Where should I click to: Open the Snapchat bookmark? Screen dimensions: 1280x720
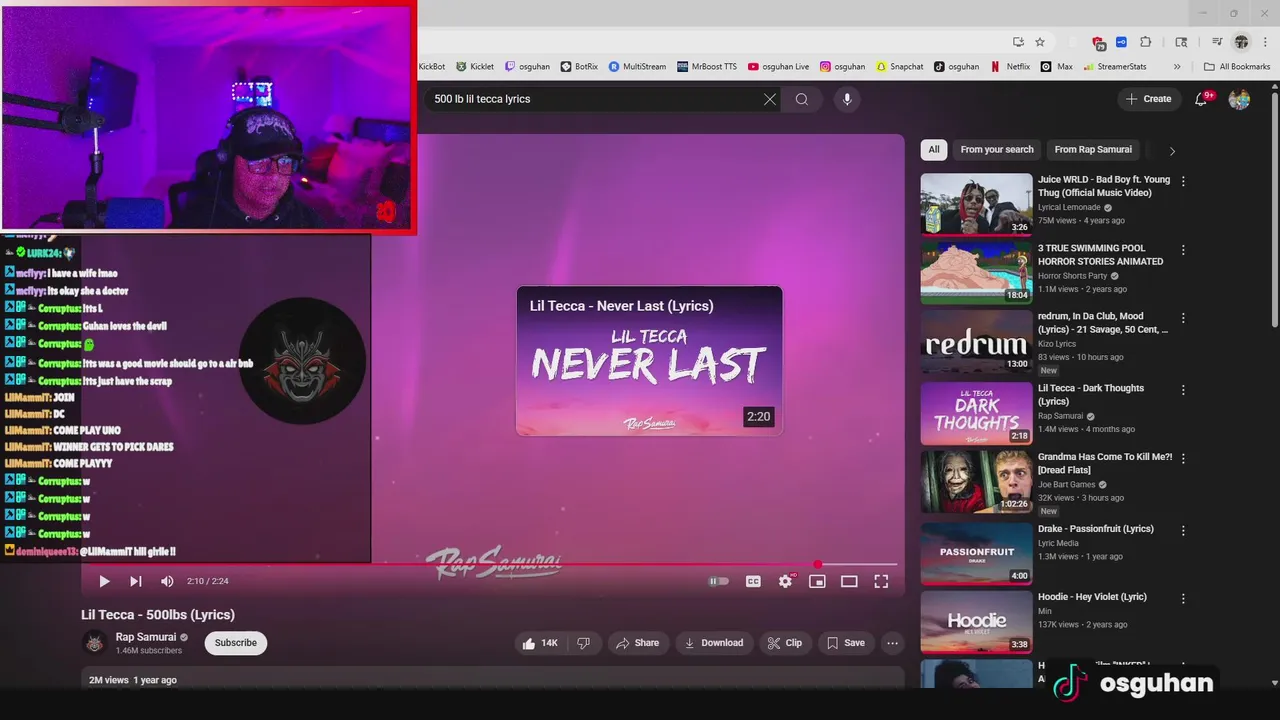click(x=899, y=67)
